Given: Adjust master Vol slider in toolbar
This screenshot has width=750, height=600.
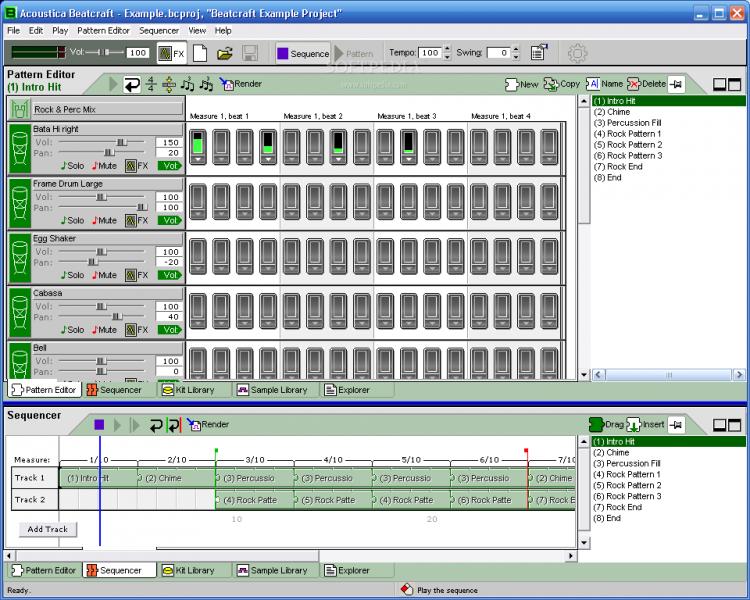Looking at the screenshot, I should tap(104, 52).
